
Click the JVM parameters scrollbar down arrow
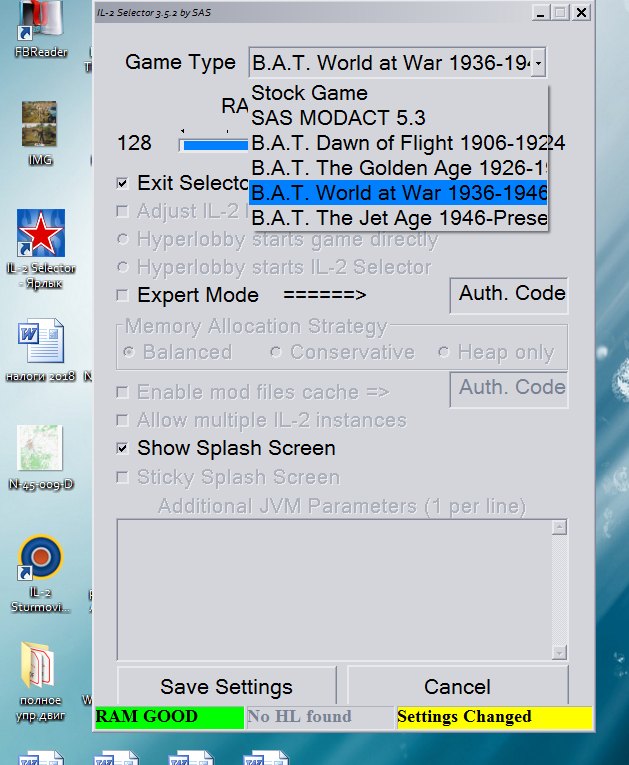click(559, 652)
